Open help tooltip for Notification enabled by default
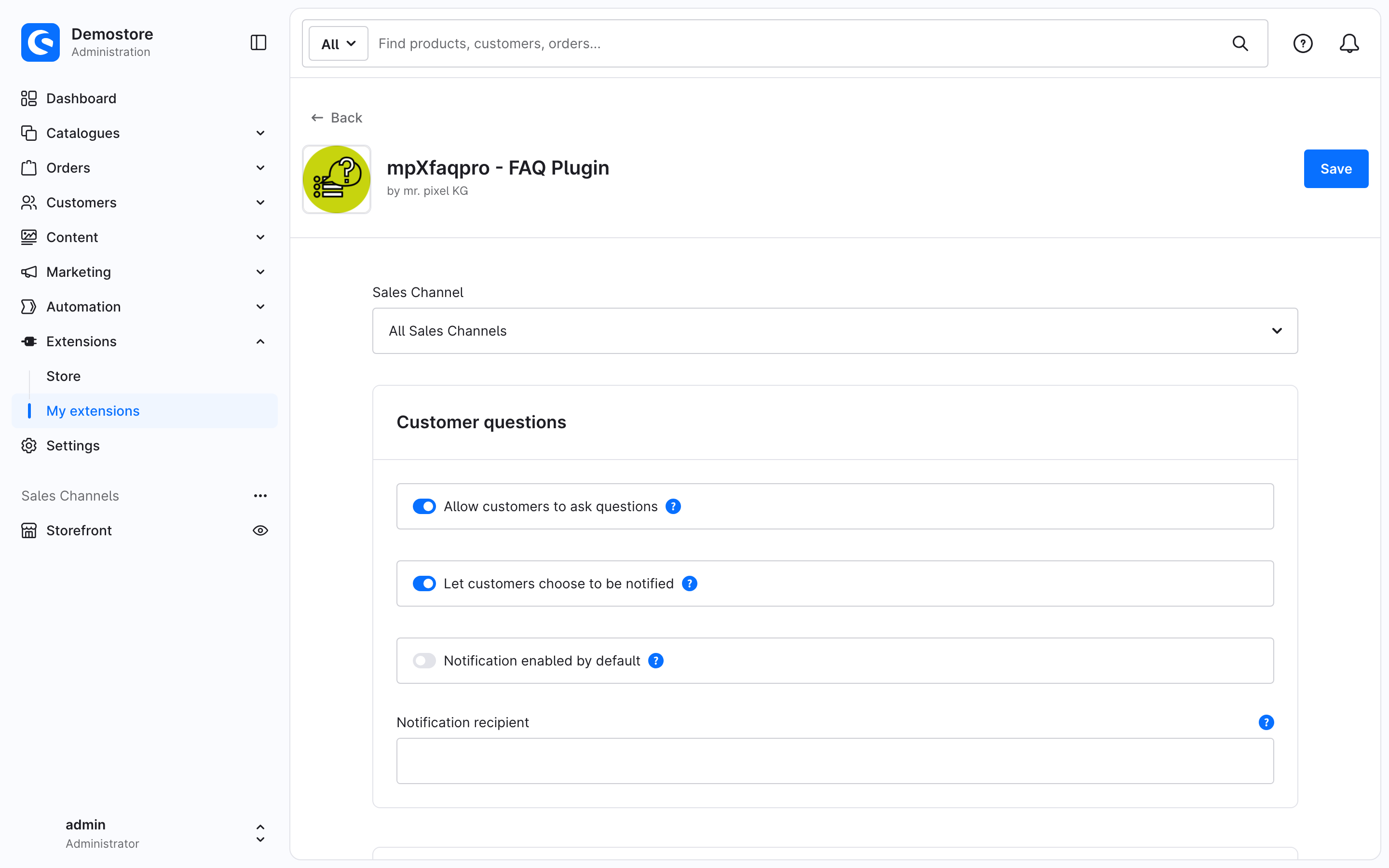This screenshot has width=1389, height=868. pyautogui.click(x=655, y=661)
